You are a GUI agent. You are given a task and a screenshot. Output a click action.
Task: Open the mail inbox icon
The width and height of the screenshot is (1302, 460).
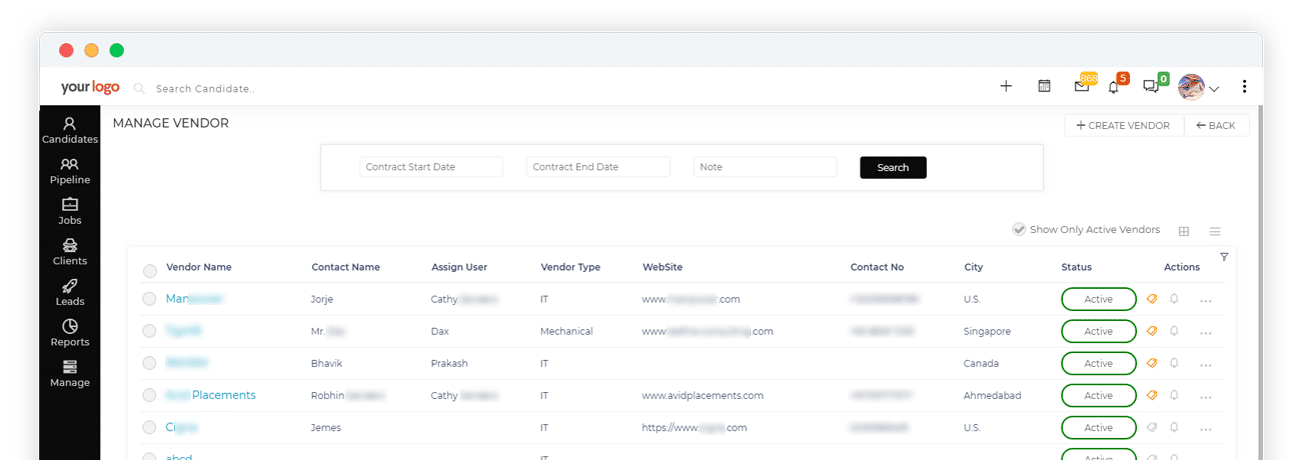(1082, 86)
